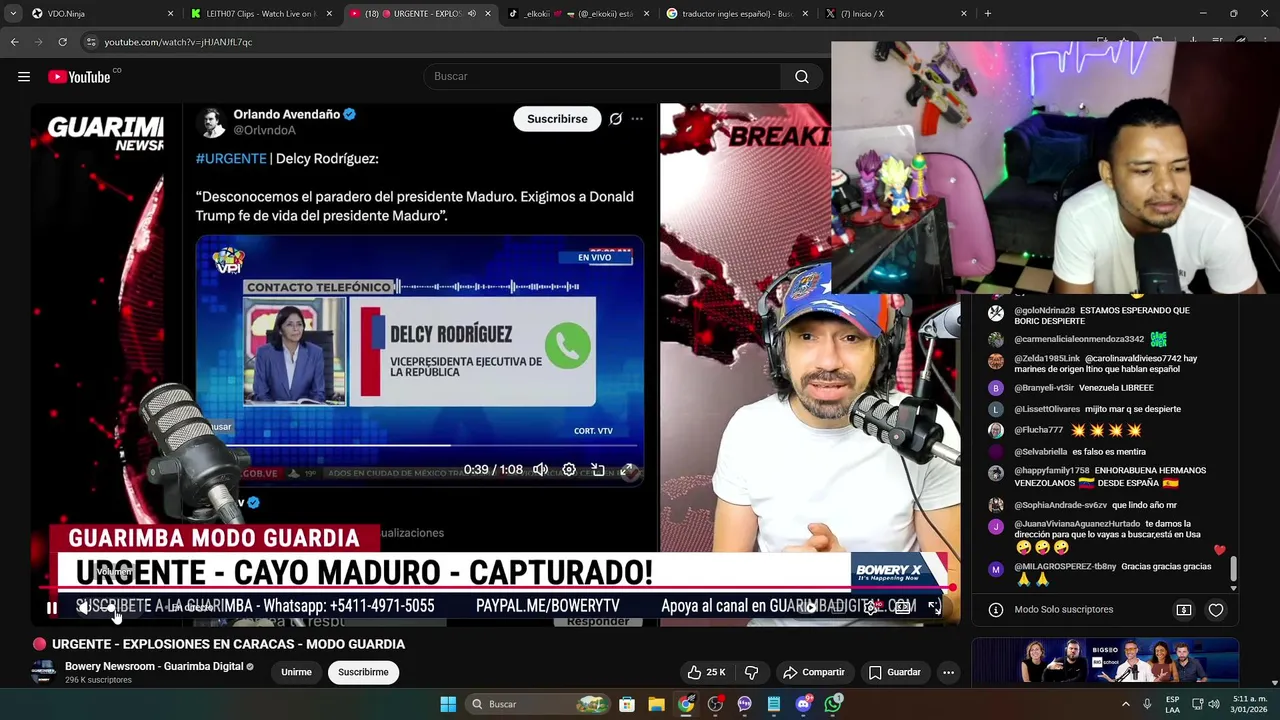Click the YouTube player red progress bar

[495, 589]
